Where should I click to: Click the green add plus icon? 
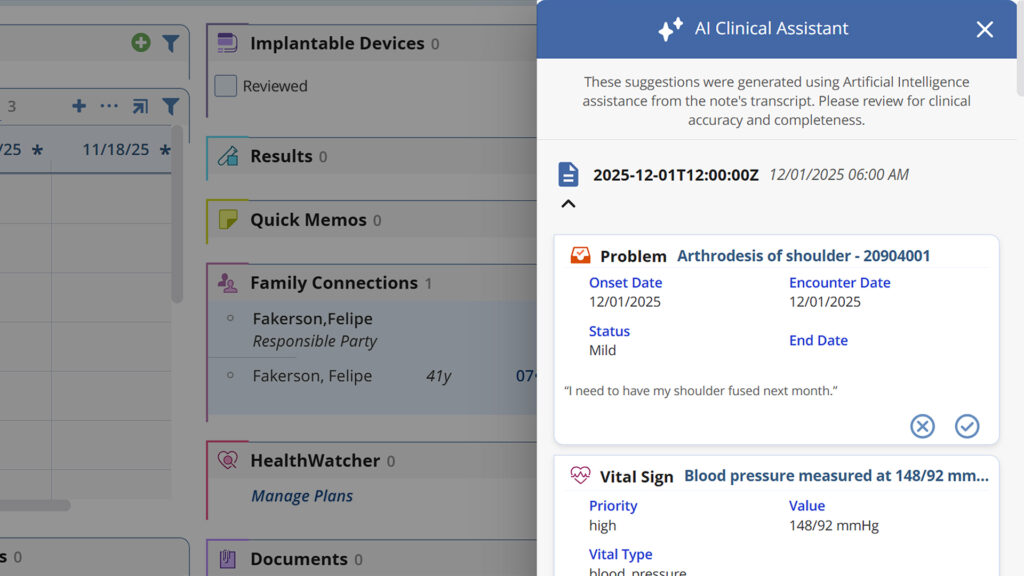point(141,43)
